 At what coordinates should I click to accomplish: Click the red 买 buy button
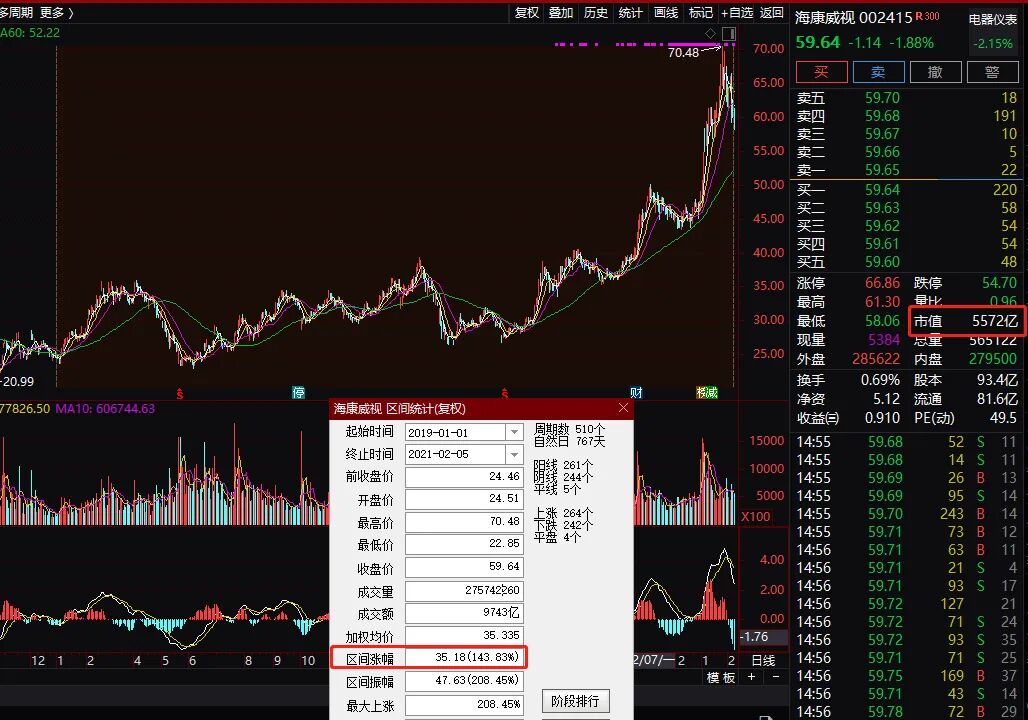tap(821, 71)
